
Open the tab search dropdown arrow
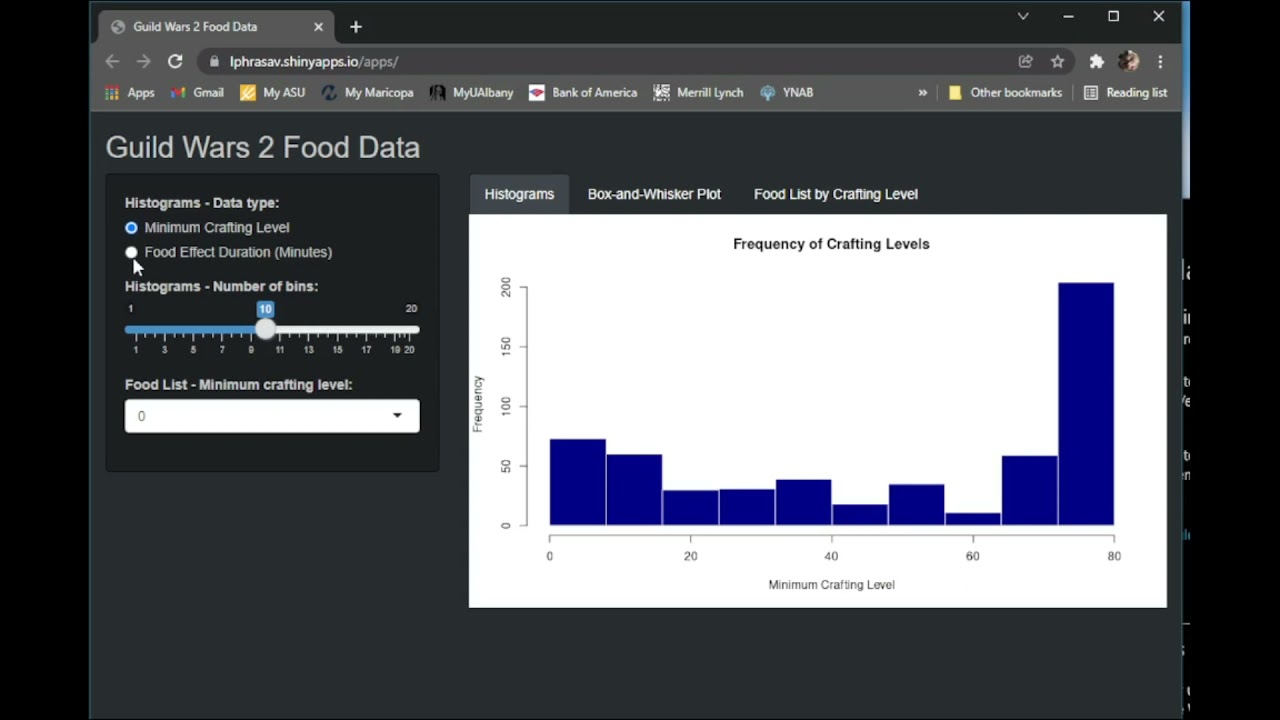pos(1023,17)
